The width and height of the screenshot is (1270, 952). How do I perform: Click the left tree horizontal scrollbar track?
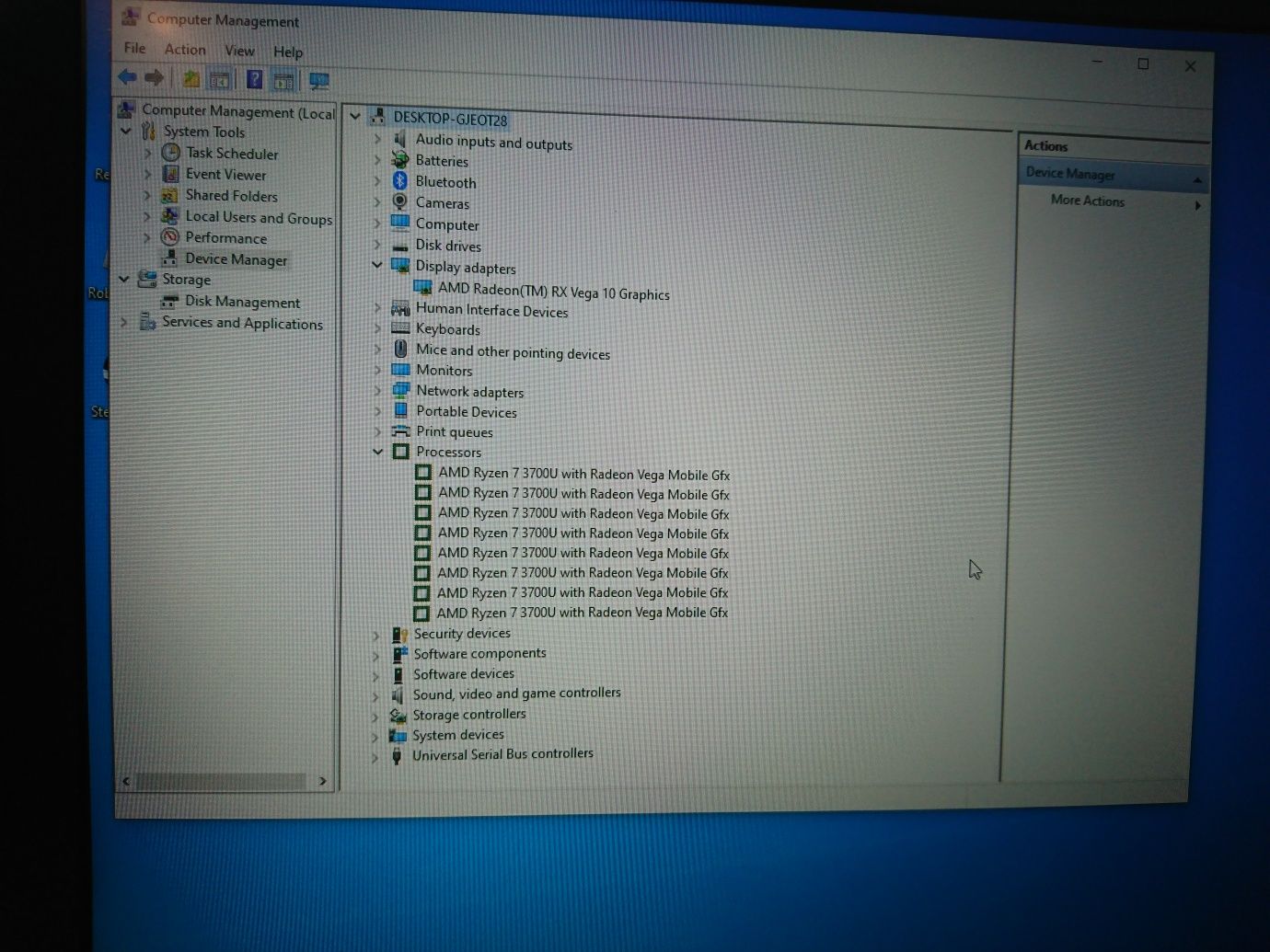[x=221, y=781]
